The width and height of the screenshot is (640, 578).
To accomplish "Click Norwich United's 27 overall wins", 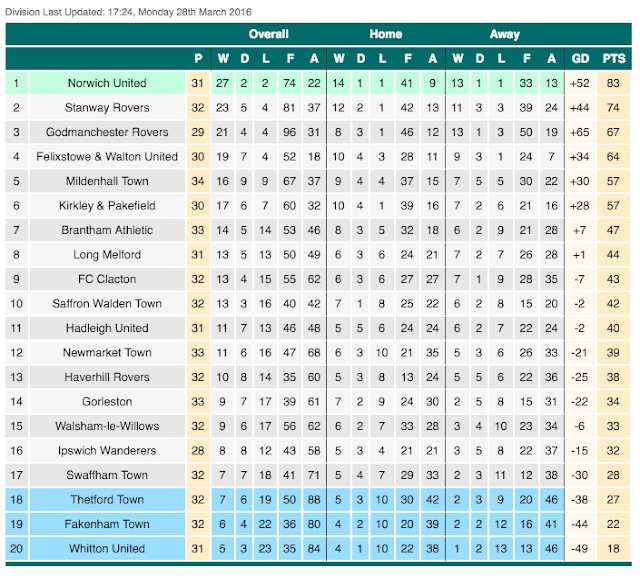I will tap(222, 83).
